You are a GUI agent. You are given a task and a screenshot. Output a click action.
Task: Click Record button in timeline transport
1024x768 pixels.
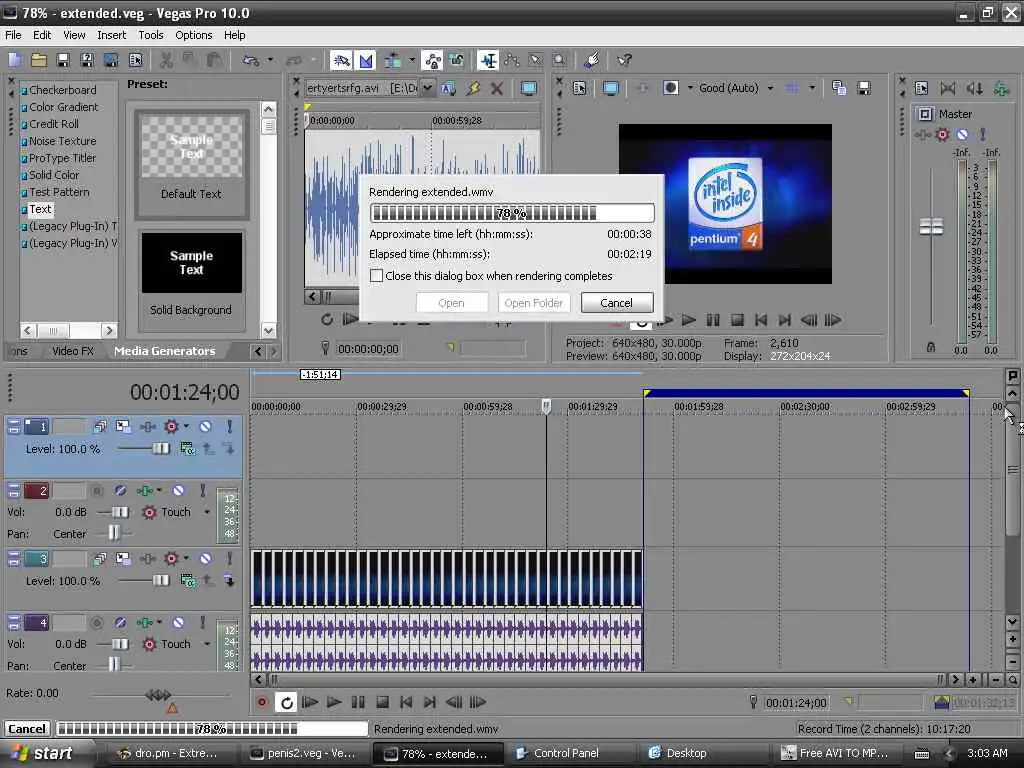pos(262,703)
